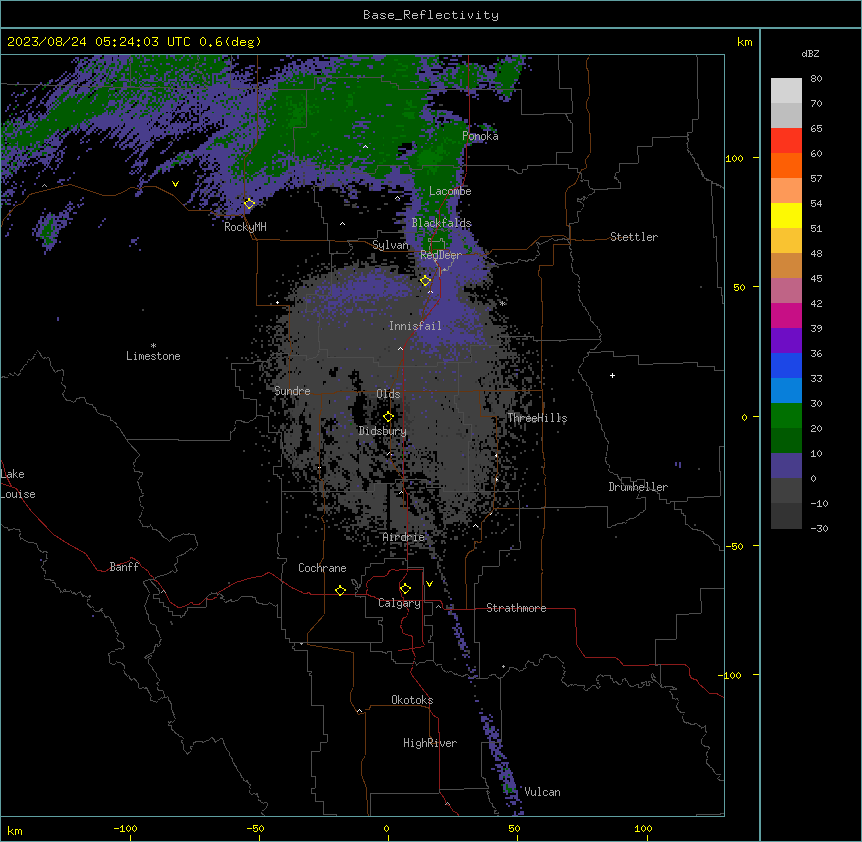Select the light gray 80 dBZ swatch
The image size is (862, 842).
786,90
